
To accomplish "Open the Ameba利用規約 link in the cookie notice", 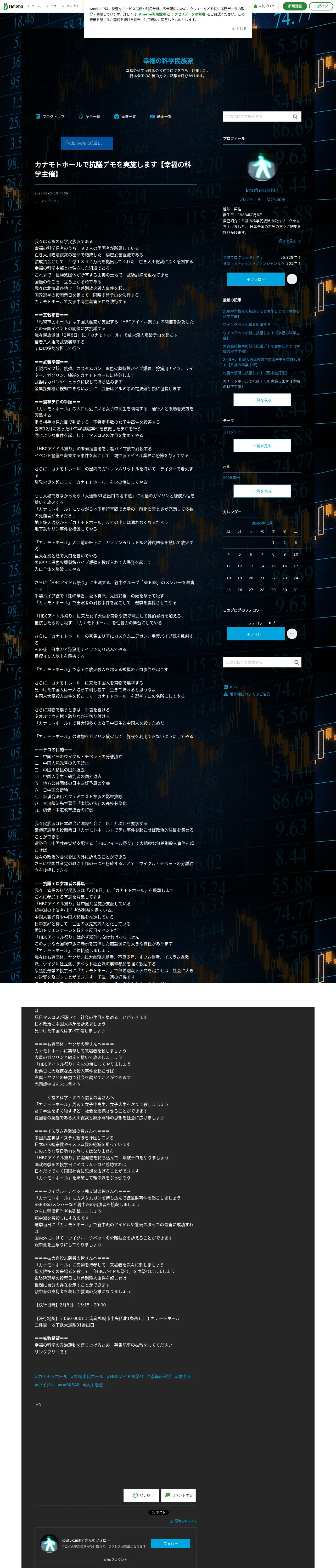I will (x=152, y=14).
